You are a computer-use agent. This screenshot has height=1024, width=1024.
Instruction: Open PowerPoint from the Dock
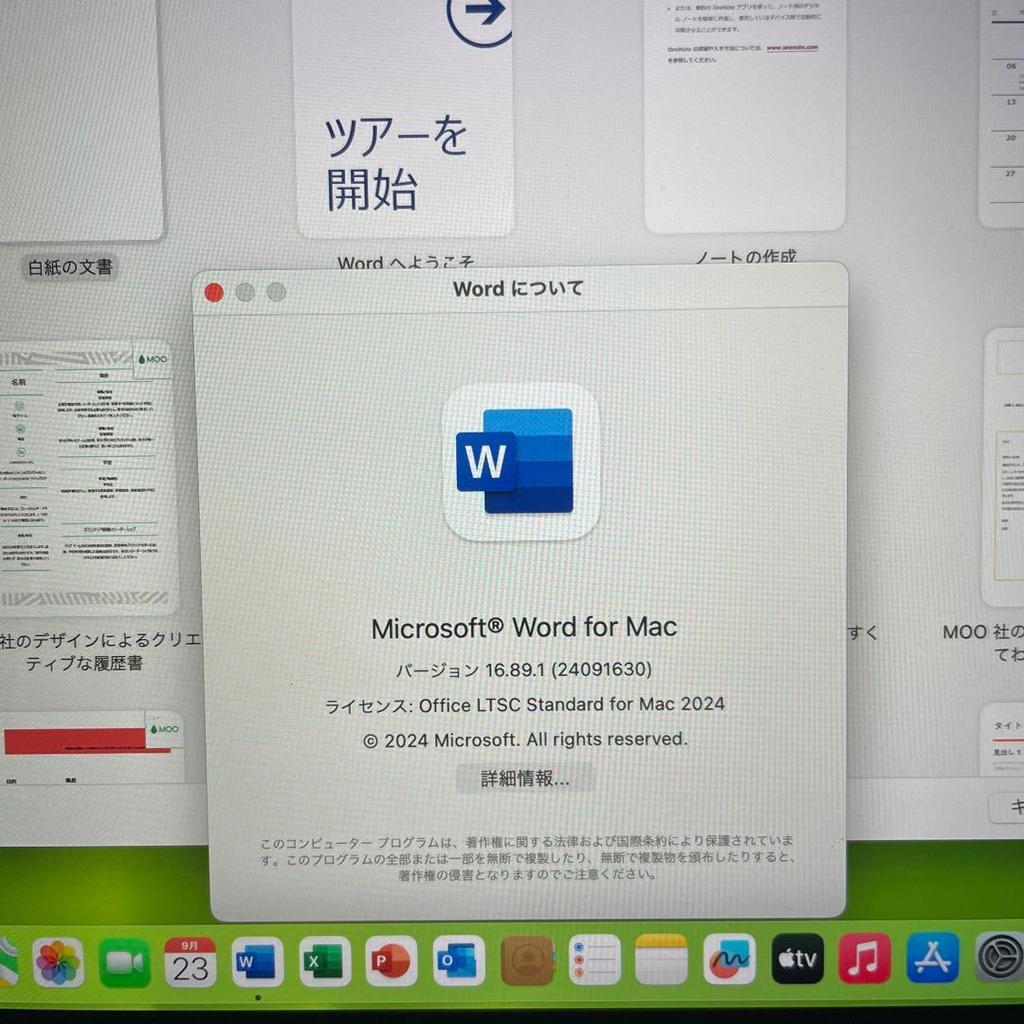[x=391, y=961]
